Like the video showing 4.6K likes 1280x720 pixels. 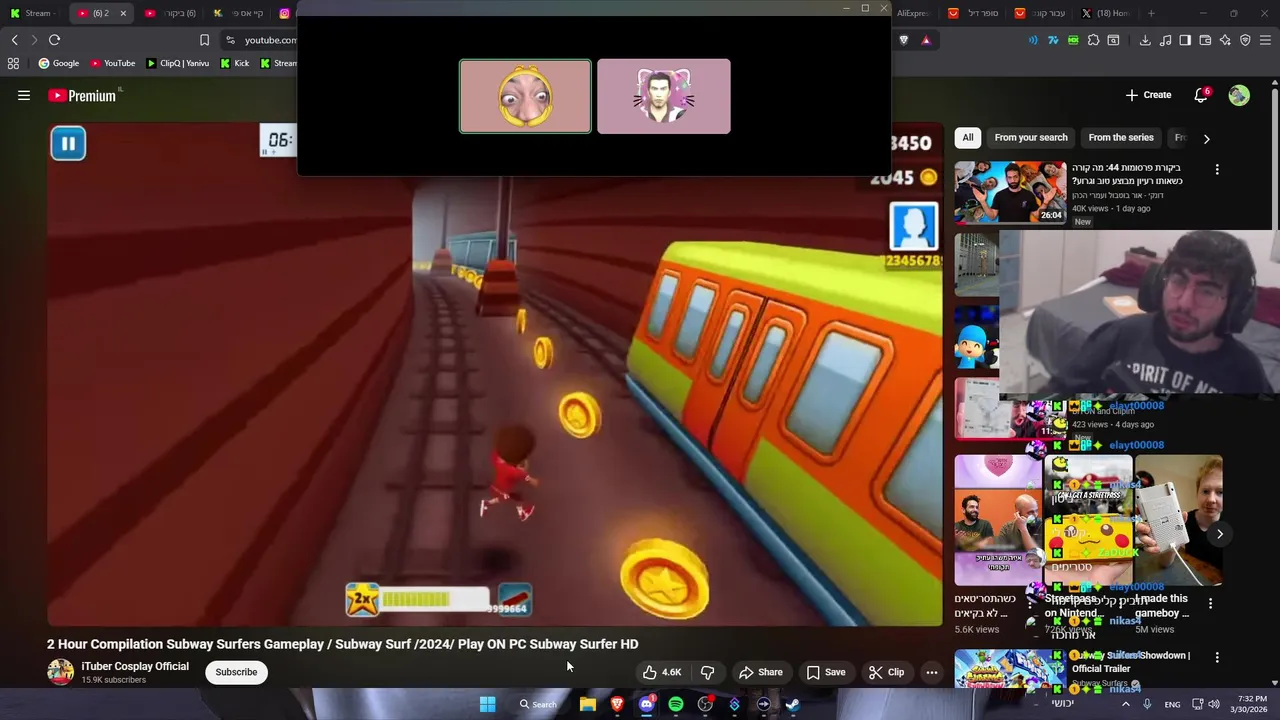(x=661, y=672)
